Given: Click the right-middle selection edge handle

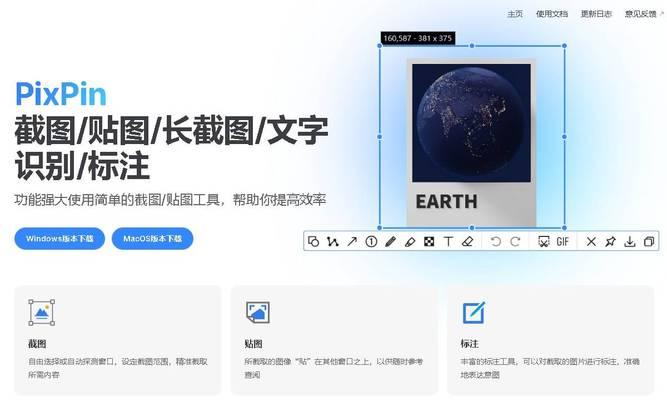Looking at the screenshot, I should 564,137.
